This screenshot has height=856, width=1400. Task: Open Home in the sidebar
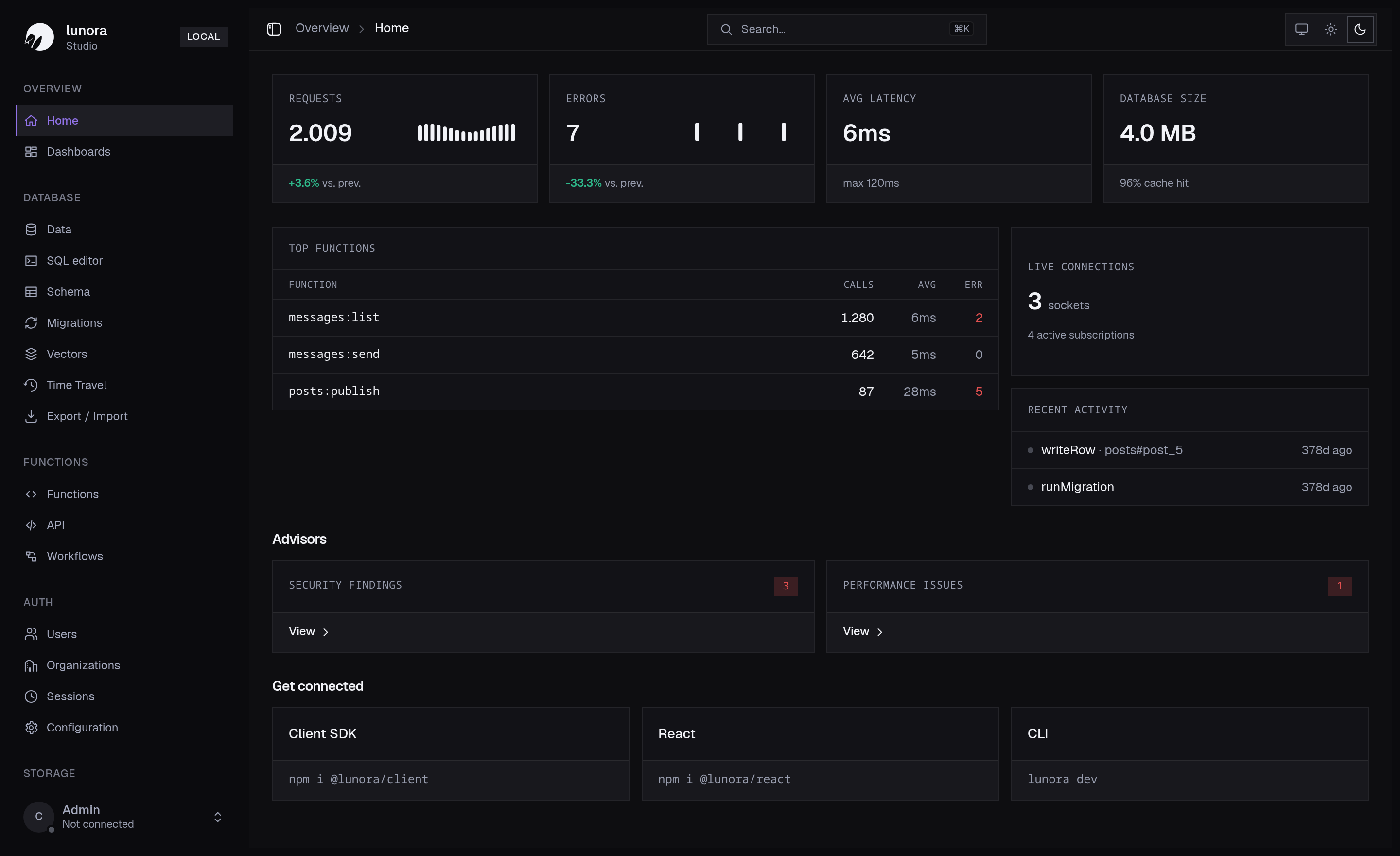[124, 121]
